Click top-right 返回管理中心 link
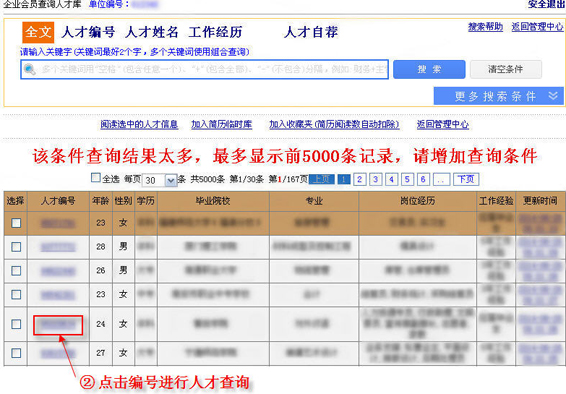Viewport: 566px width, 394px height. [x=537, y=27]
